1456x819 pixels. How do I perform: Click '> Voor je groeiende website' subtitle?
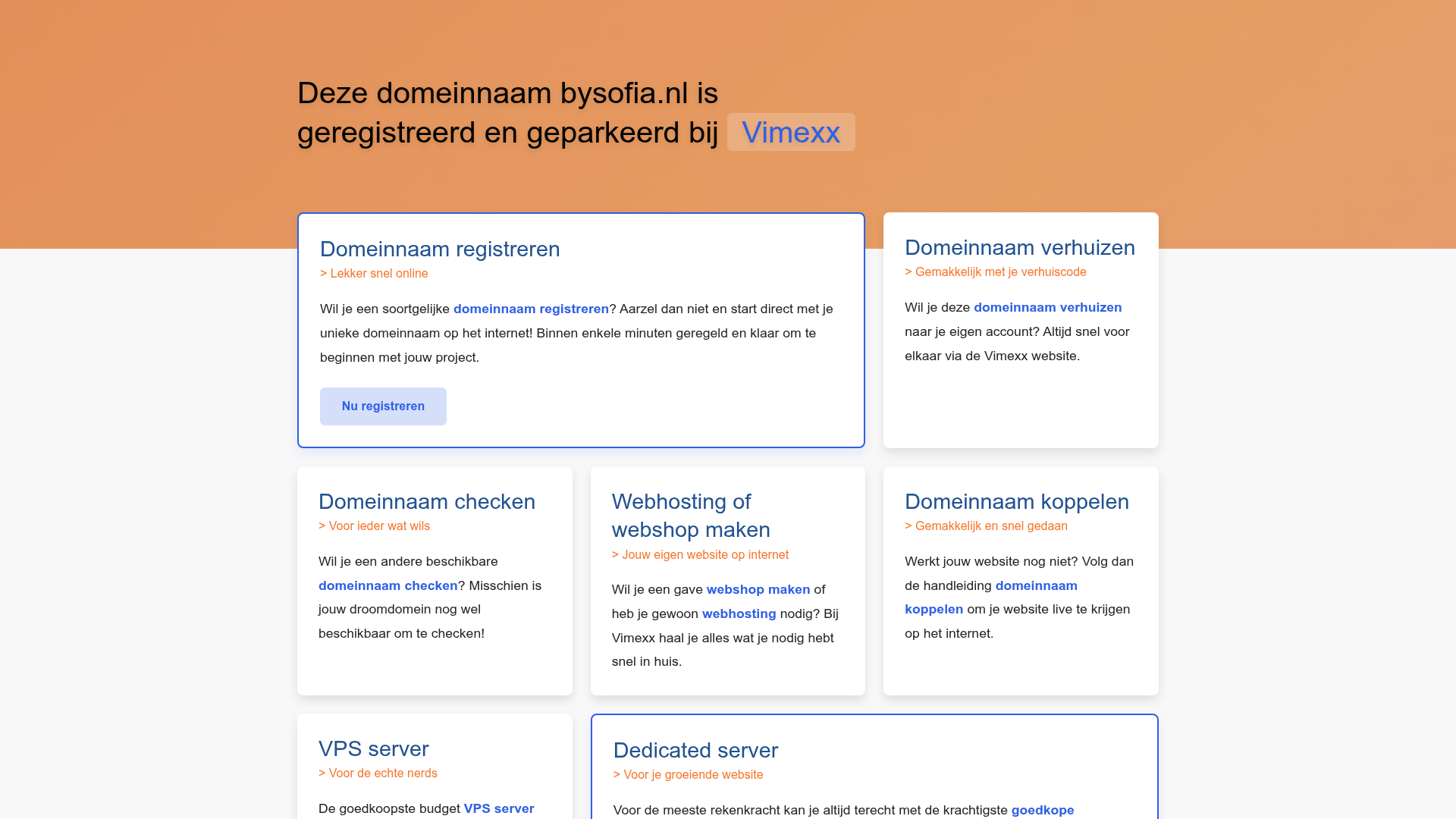coord(688,774)
